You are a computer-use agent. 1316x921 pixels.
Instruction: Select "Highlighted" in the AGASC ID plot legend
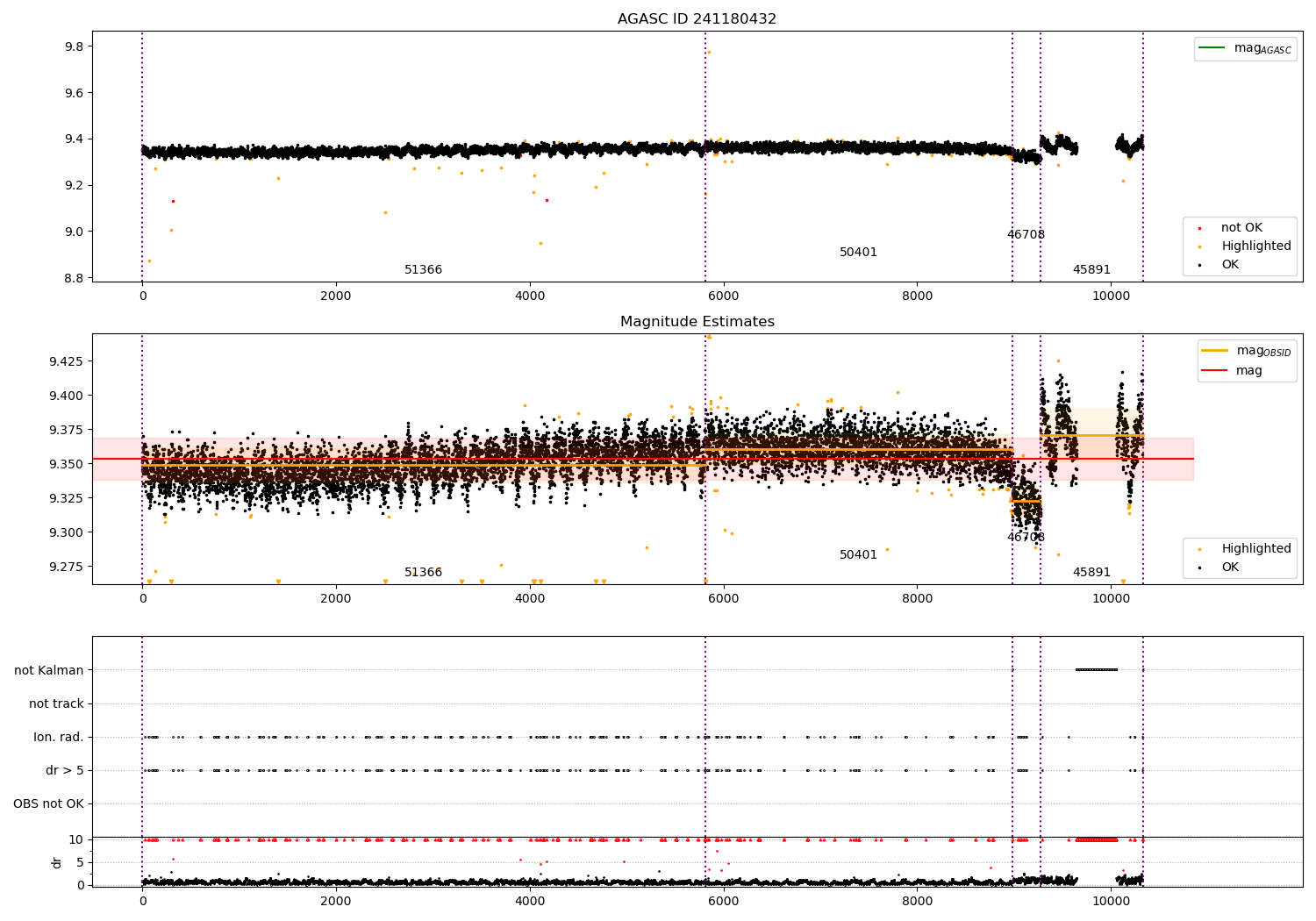(1255, 246)
